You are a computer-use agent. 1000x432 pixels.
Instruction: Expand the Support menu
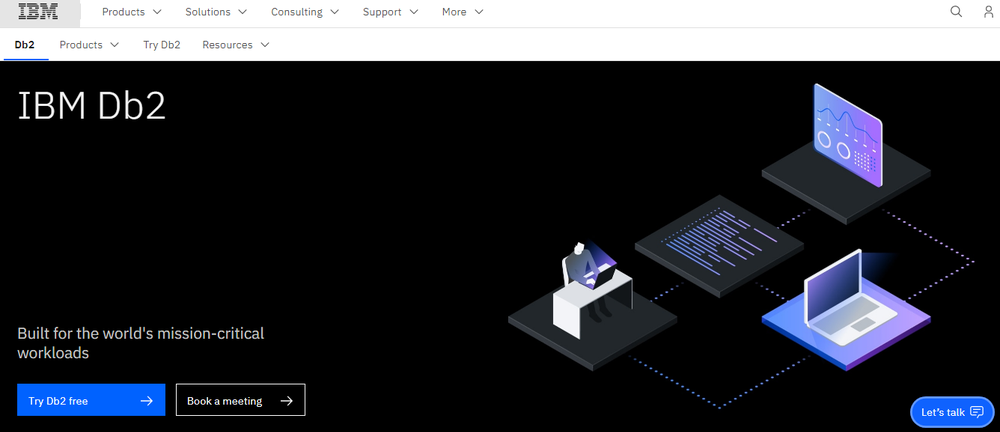coord(390,11)
